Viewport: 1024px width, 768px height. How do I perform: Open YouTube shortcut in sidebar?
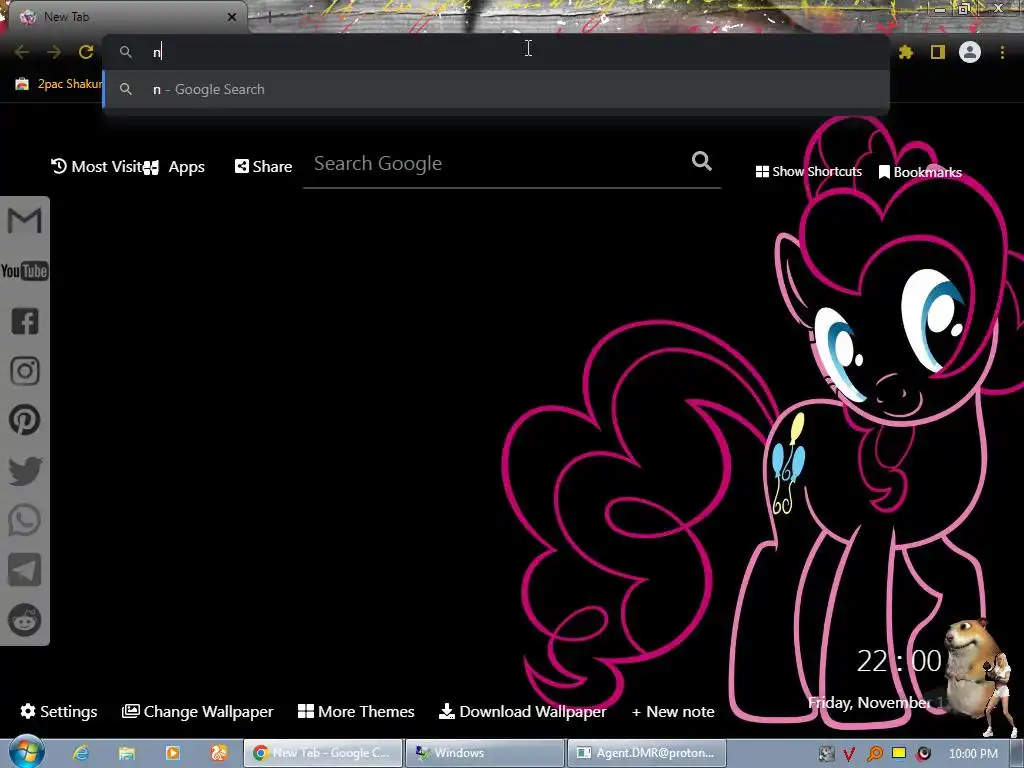pos(24,271)
